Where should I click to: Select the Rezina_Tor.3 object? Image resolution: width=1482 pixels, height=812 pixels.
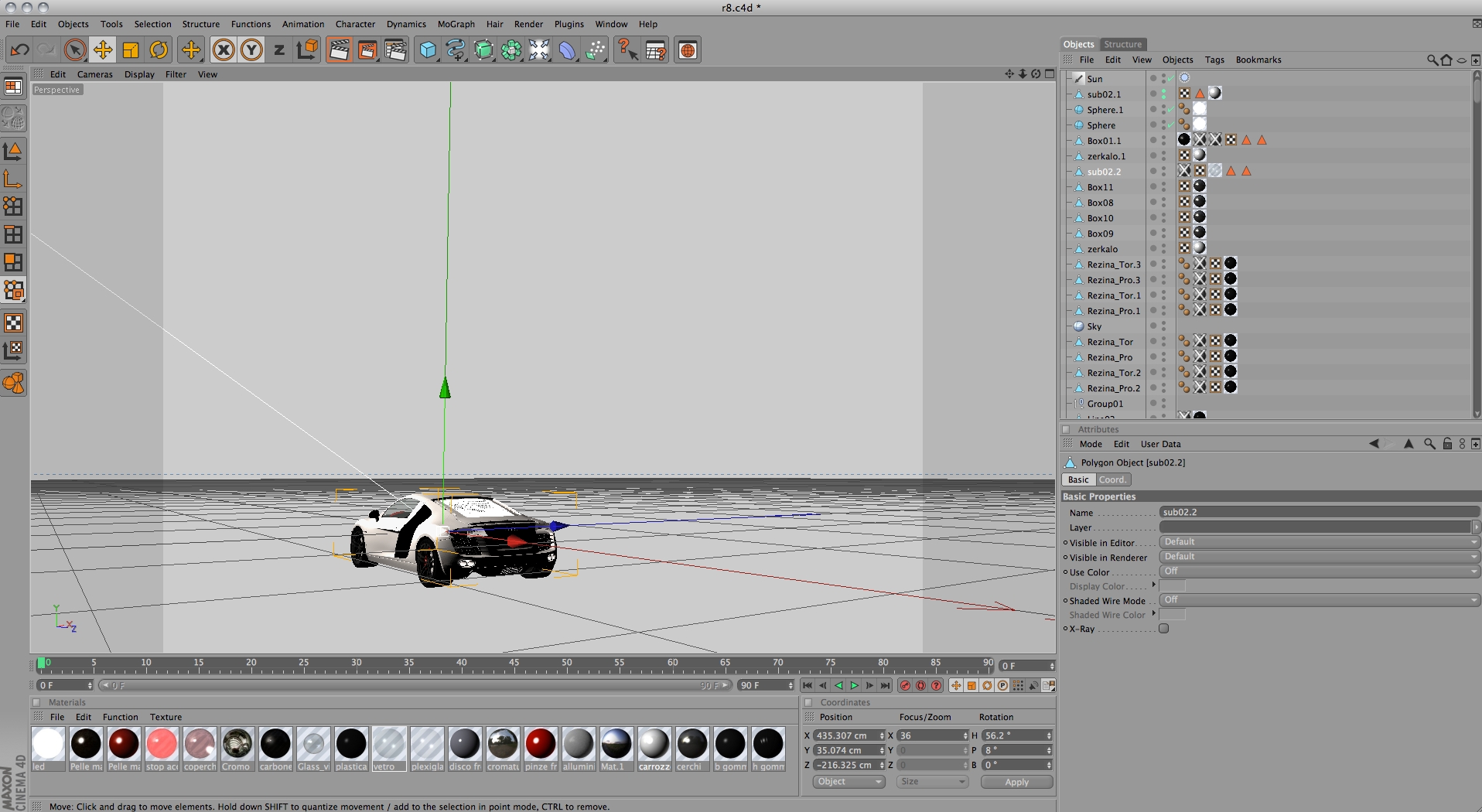[1113, 264]
